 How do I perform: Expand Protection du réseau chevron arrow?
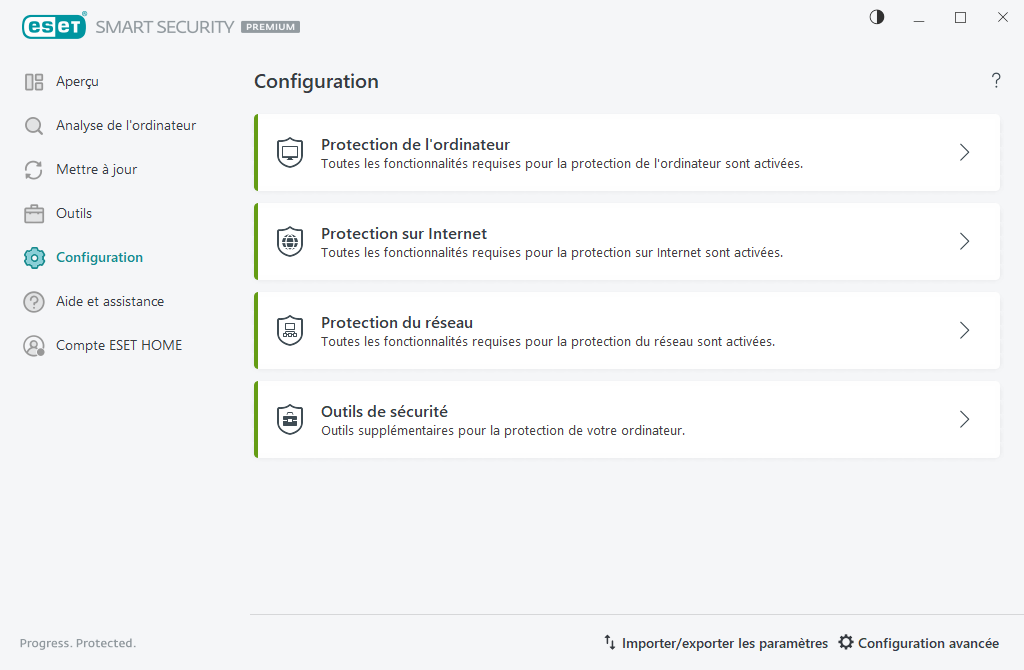click(964, 331)
